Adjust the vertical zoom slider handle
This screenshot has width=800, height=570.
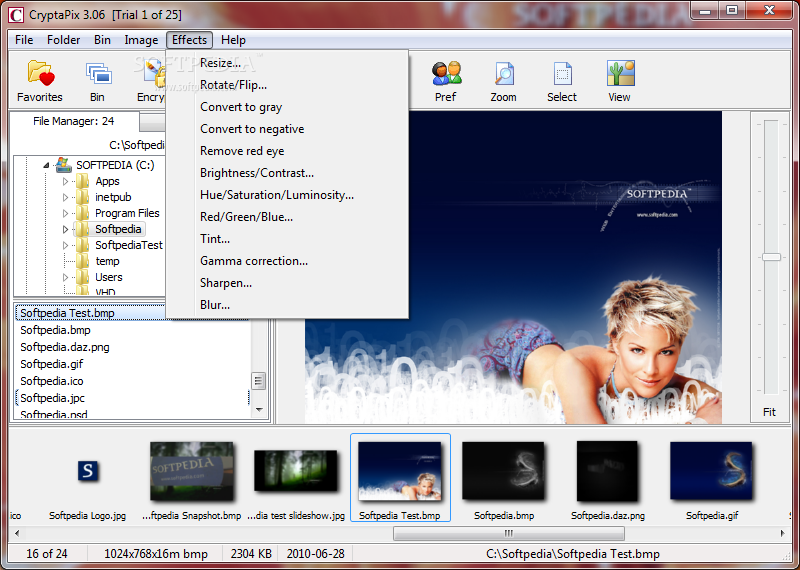coord(771,257)
